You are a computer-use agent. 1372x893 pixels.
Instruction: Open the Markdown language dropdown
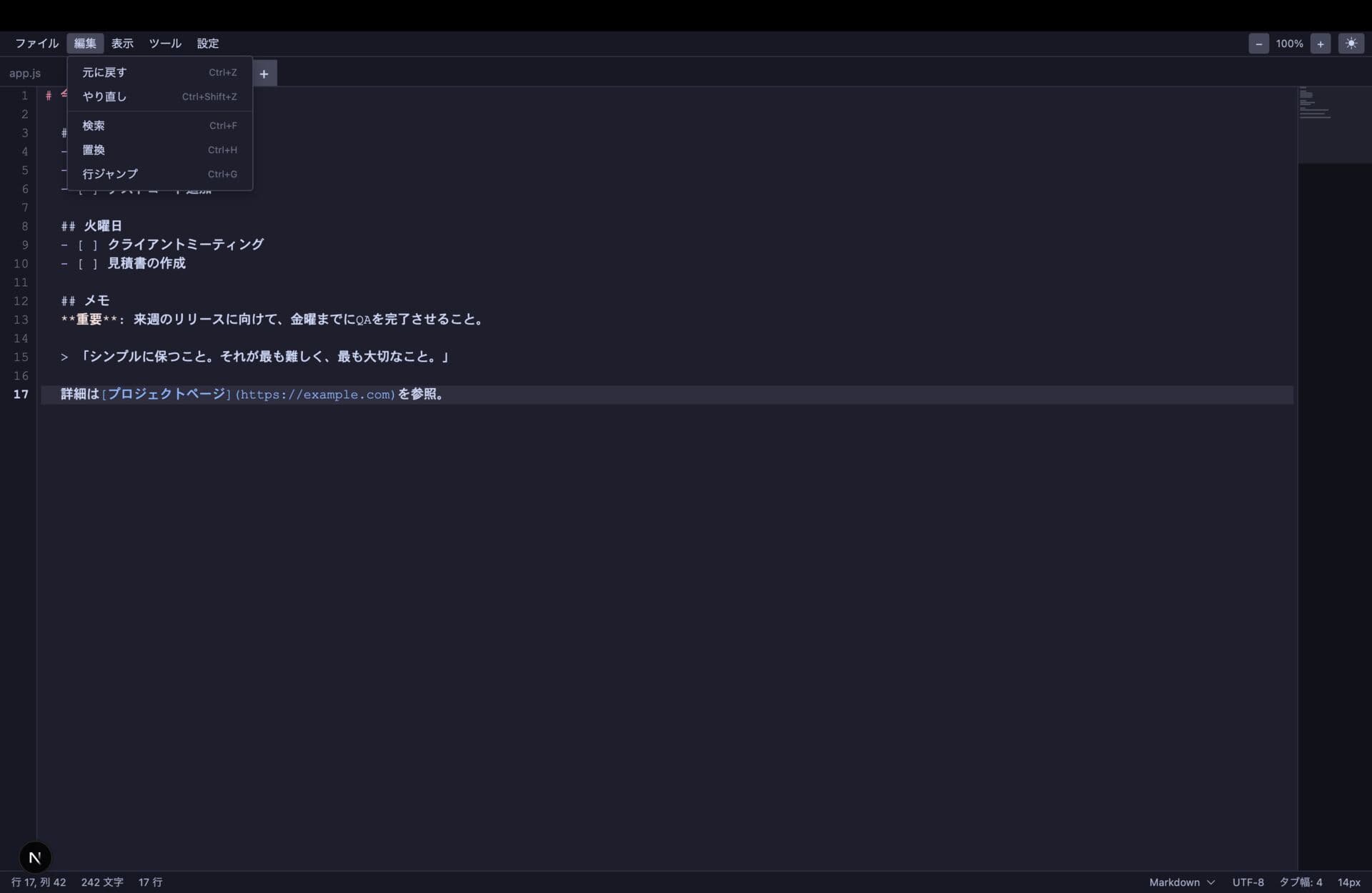click(x=1181, y=882)
